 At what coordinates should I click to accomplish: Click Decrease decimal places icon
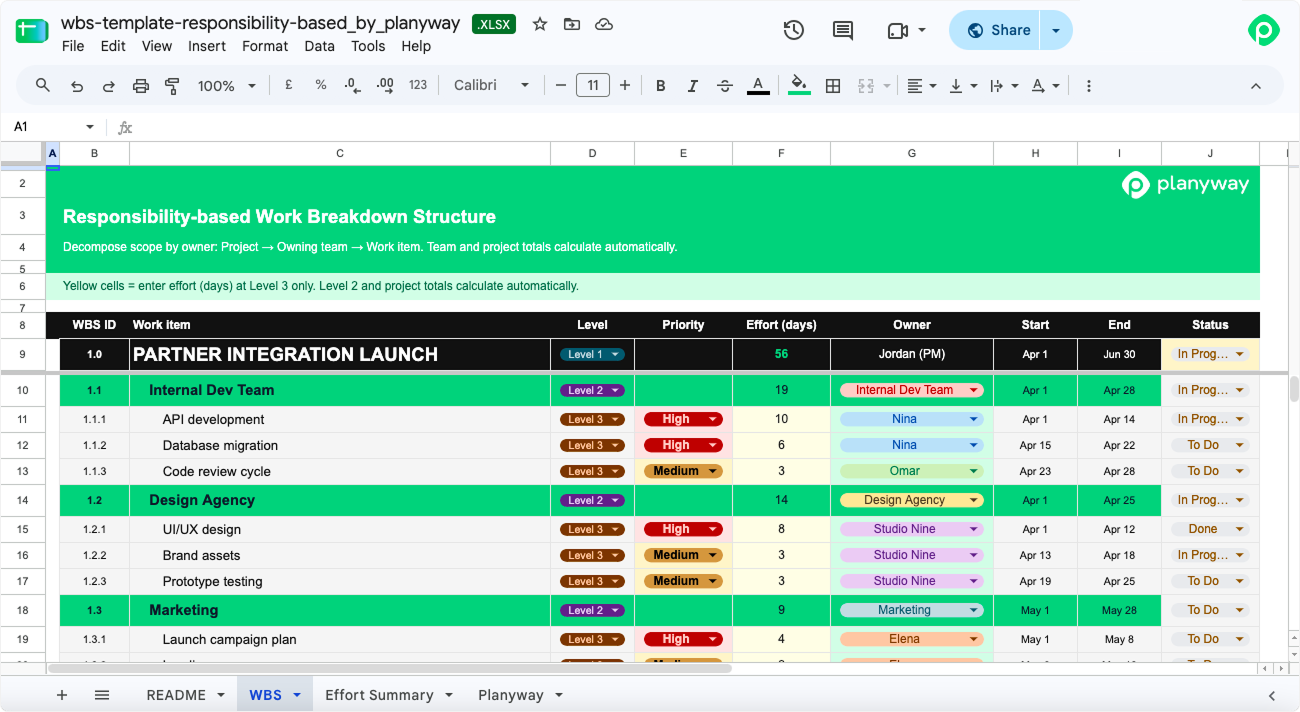tap(352, 86)
